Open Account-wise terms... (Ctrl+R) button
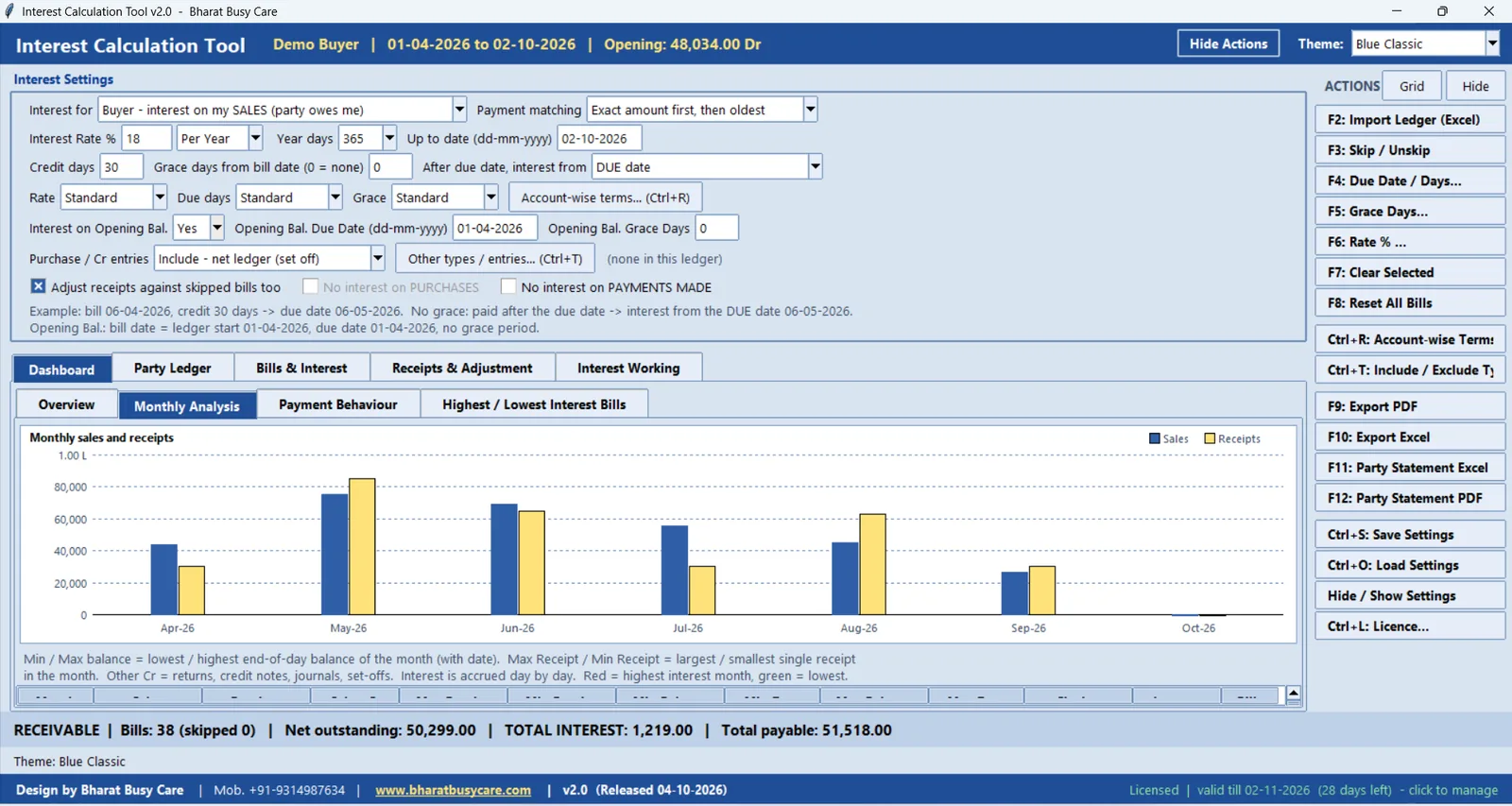The height and width of the screenshot is (806, 1512). (x=606, y=197)
